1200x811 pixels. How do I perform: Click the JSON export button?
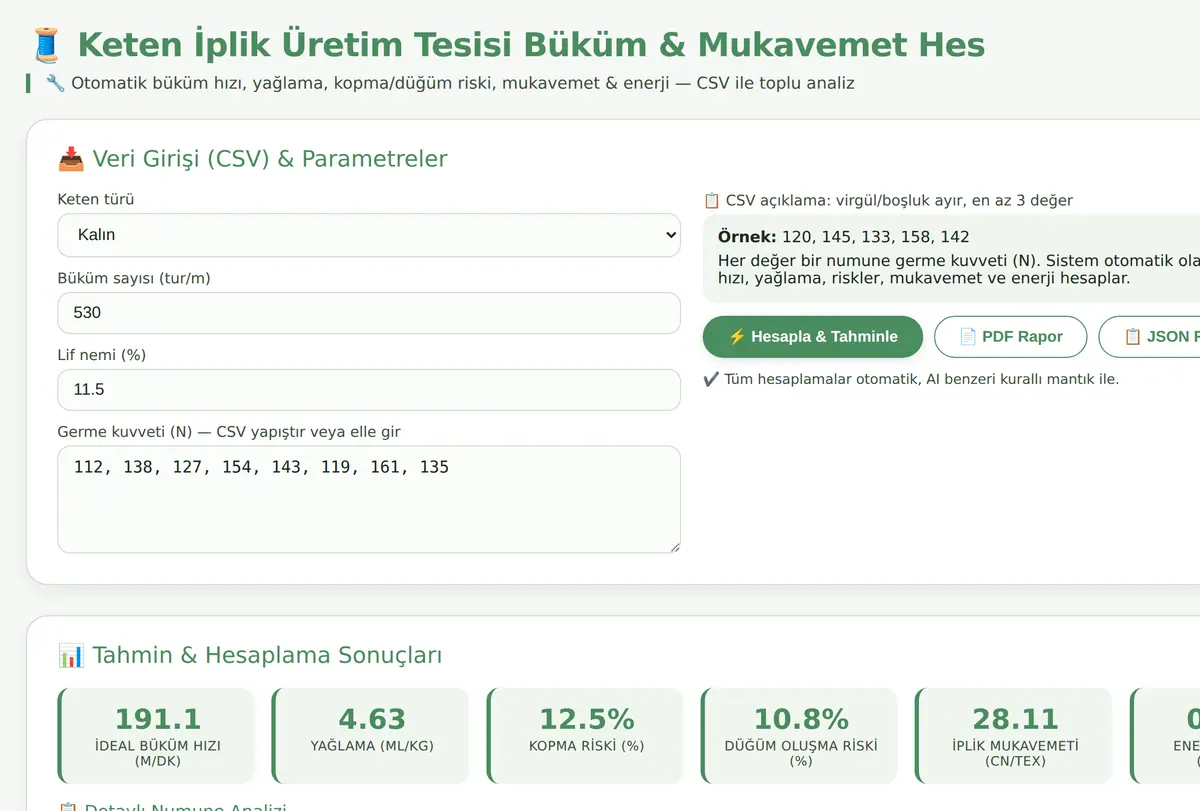click(1150, 337)
